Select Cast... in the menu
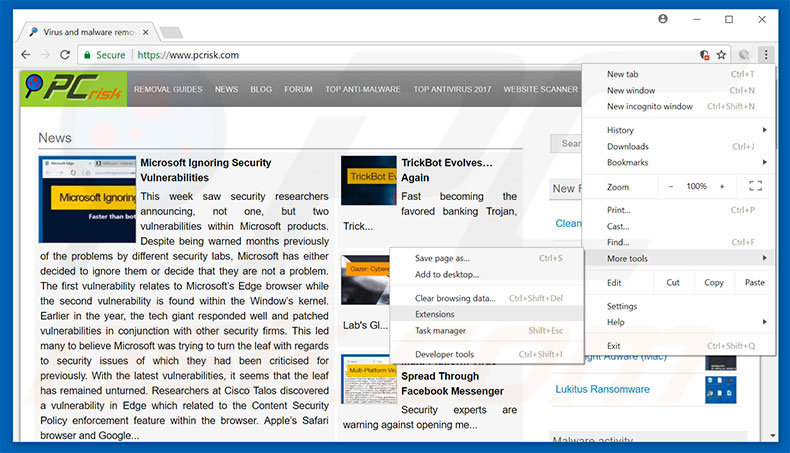790x453 pixels. (679, 226)
